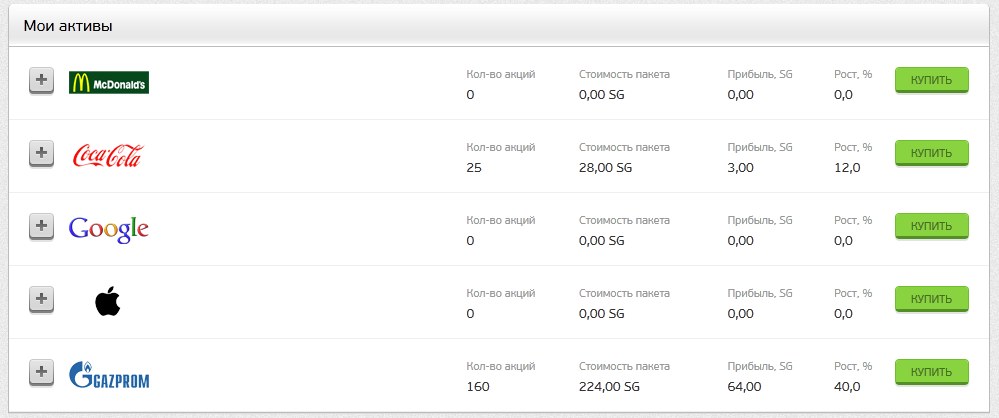This screenshot has width=999, height=418.
Task: Expand the Apple asset row
Action: click(x=41, y=300)
